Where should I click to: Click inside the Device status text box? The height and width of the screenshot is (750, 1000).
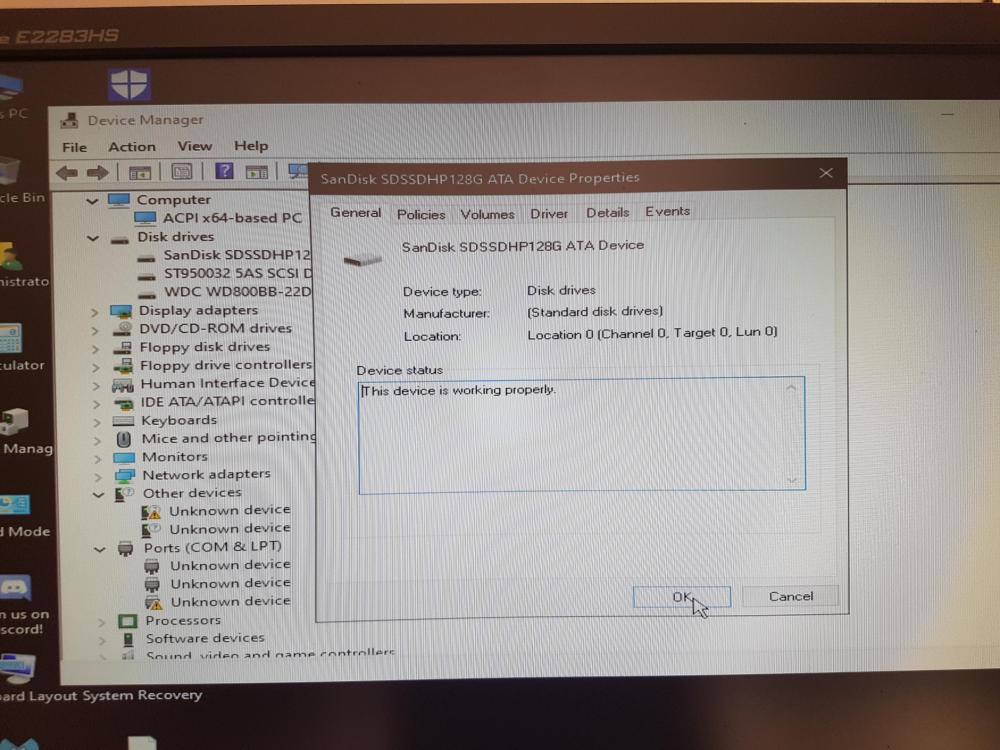(582, 435)
